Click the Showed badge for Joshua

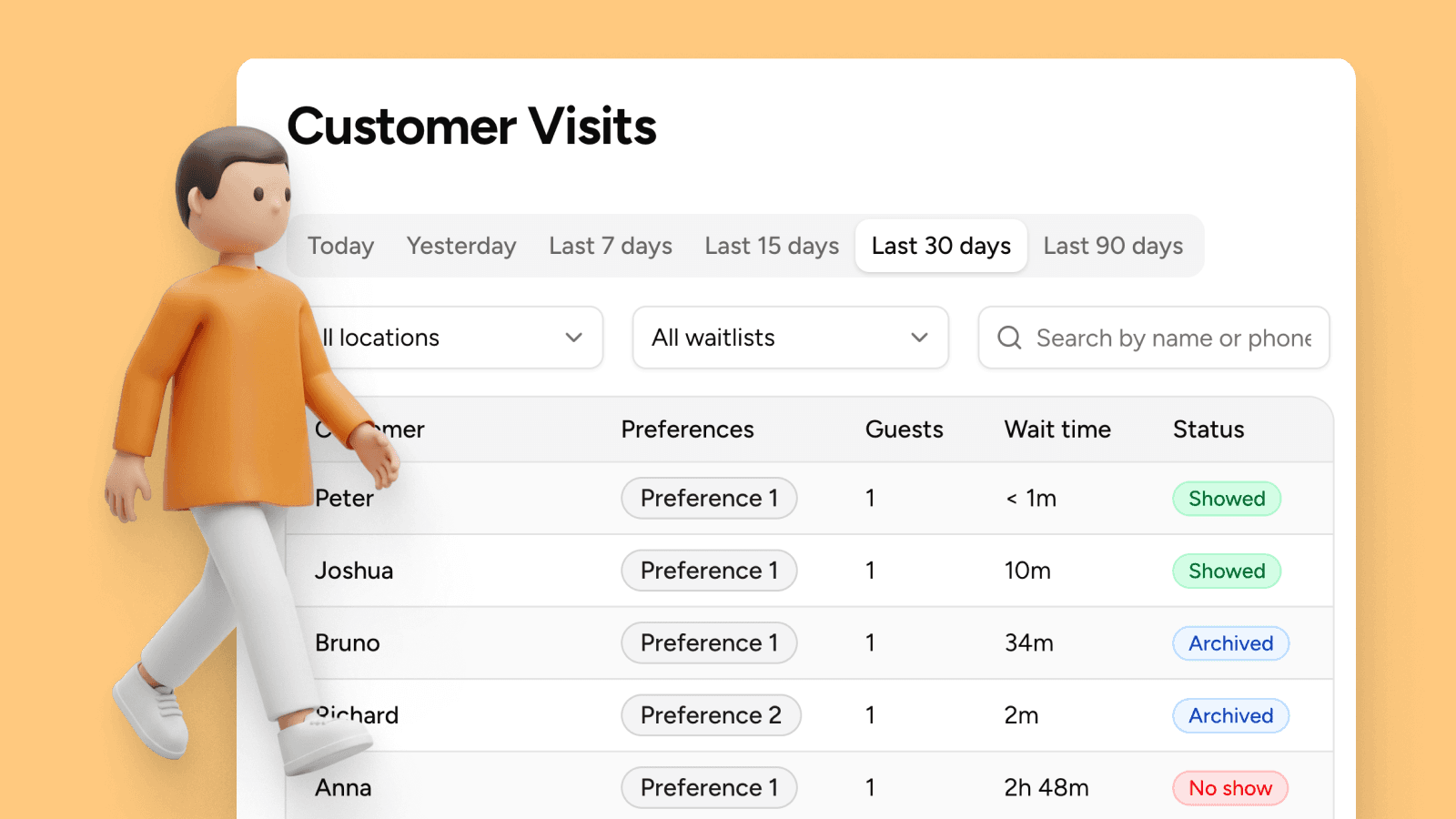point(1227,571)
